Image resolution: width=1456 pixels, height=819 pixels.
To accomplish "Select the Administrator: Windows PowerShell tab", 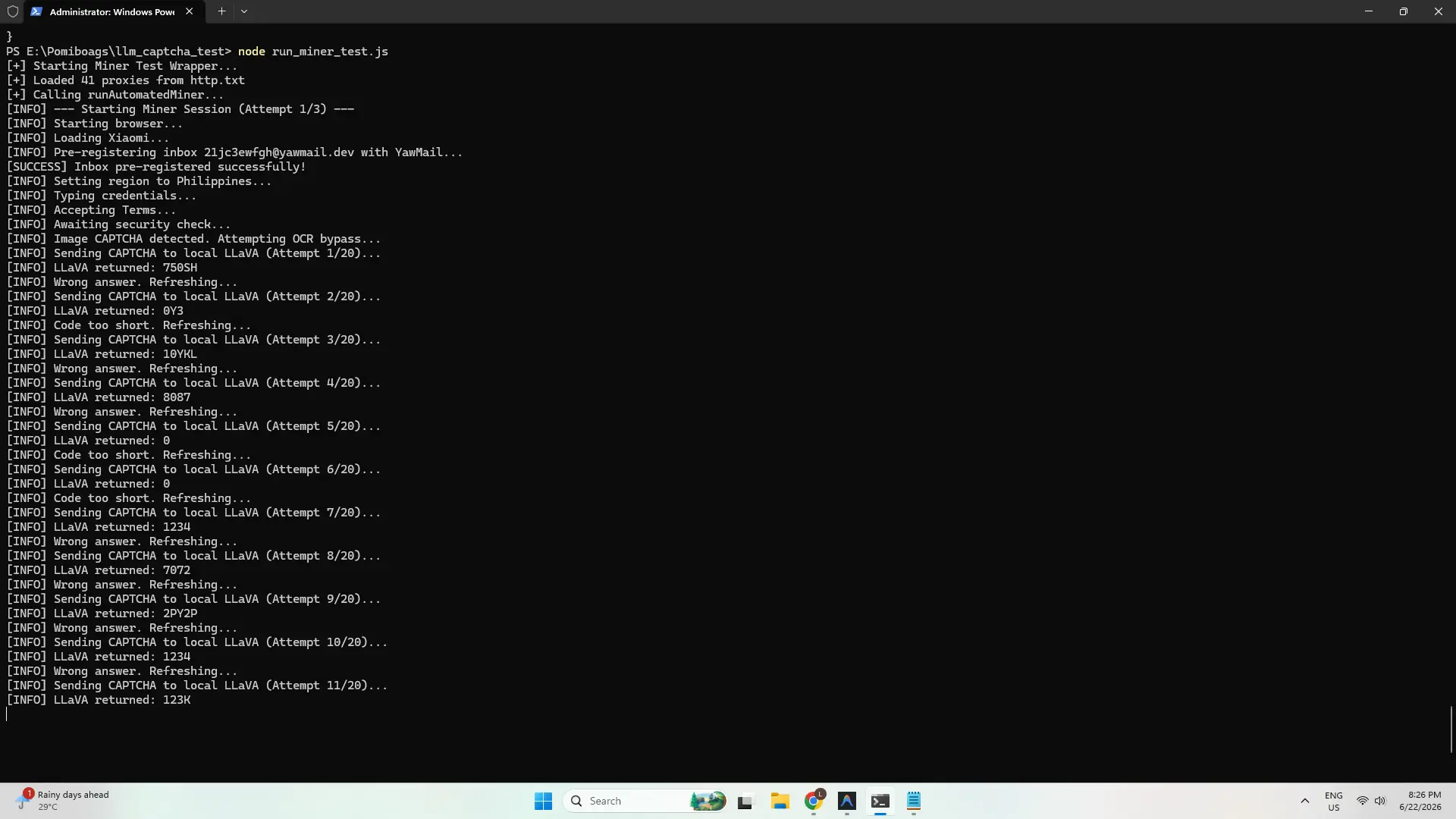I will pos(113,11).
